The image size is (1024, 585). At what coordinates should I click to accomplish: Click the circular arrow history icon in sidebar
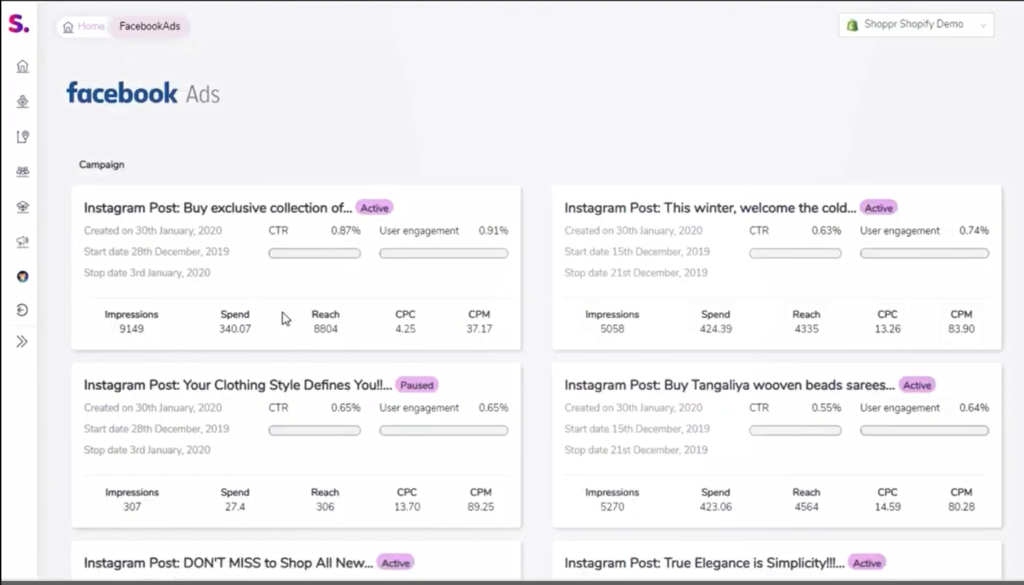click(x=22, y=310)
